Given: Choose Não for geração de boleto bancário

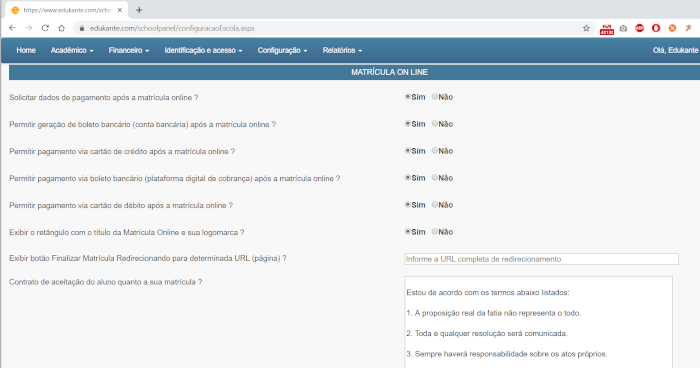Looking at the screenshot, I should click(434, 123).
